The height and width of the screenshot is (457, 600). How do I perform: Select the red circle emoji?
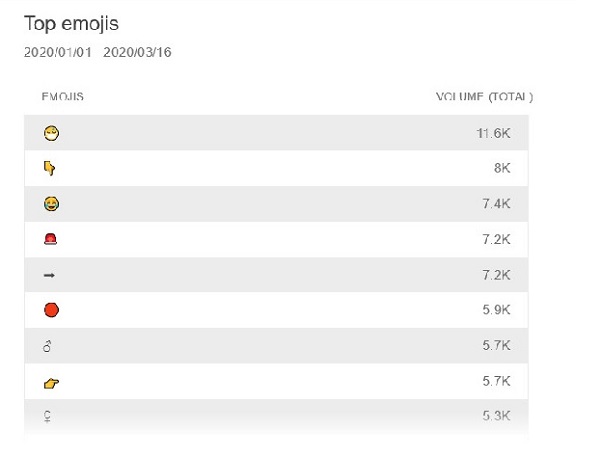point(51,310)
